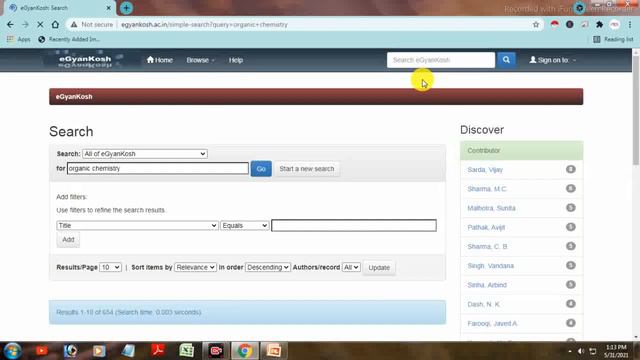Viewport: 640px width, 360px height.
Task: Open the Descending order dropdown
Action: (x=268, y=267)
